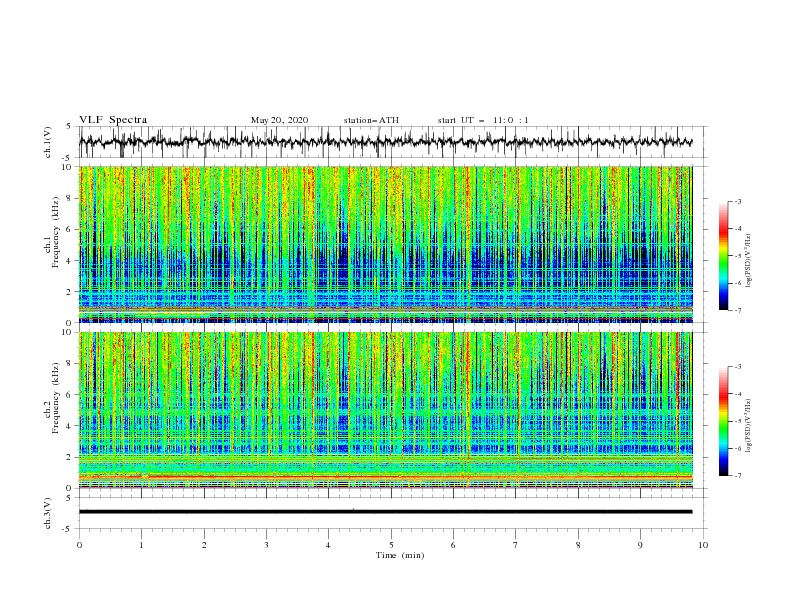
Task: Click time axis tick label "9"
Action: (640, 545)
